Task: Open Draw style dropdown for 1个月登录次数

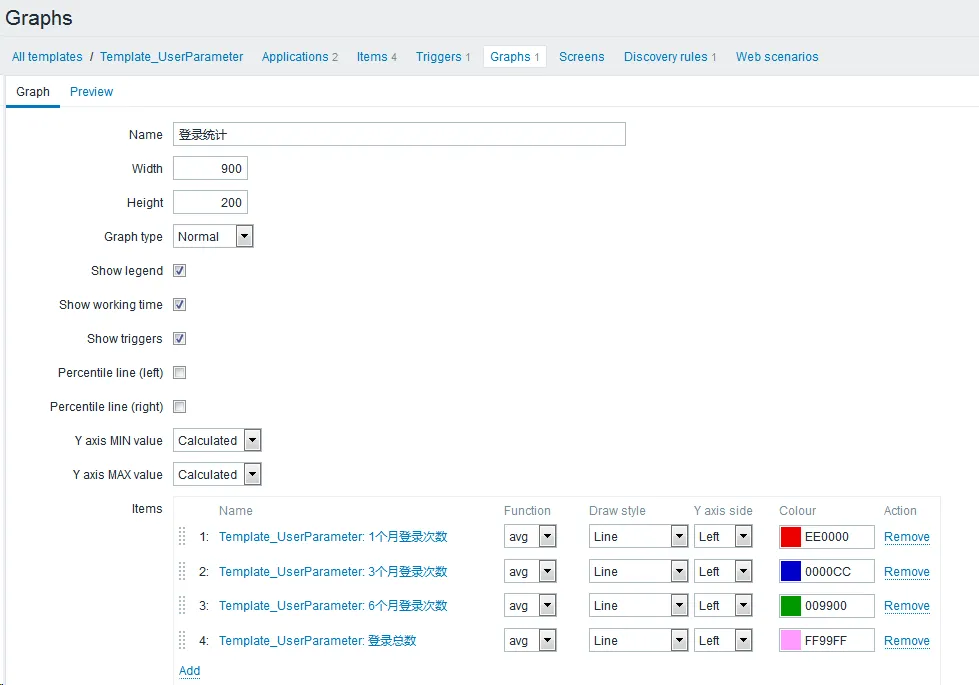Action: 638,536
